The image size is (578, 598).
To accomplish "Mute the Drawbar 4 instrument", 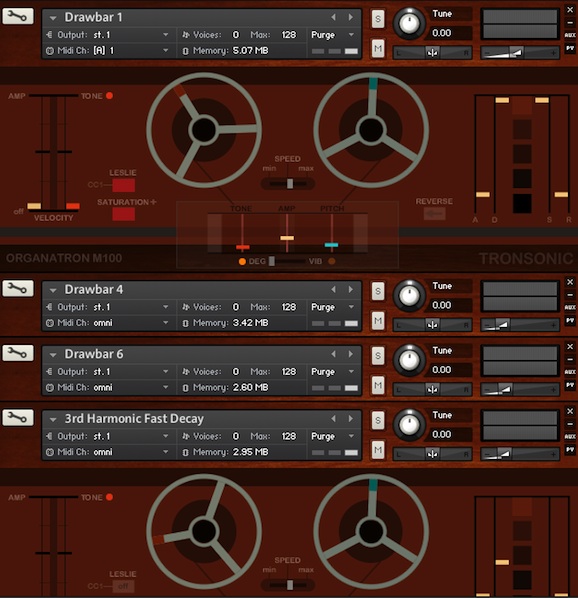I will click(x=378, y=320).
